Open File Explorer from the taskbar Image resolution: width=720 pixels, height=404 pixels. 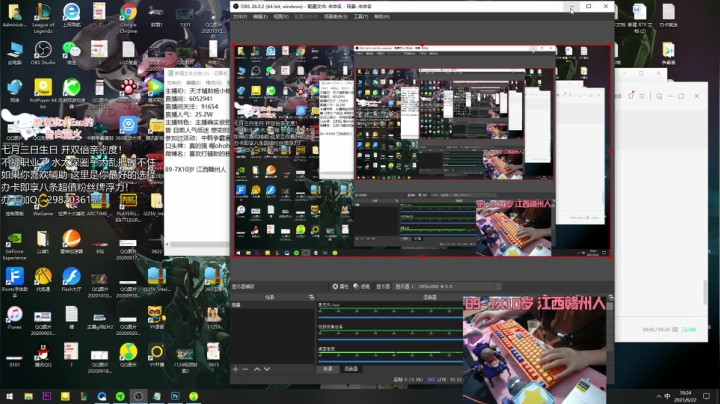[28, 396]
